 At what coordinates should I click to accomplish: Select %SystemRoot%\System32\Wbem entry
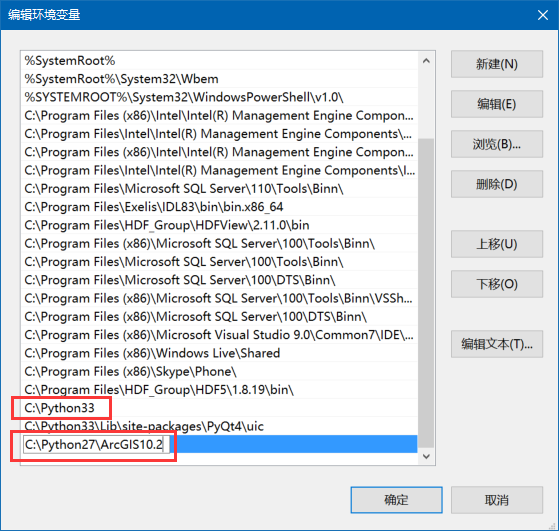coord(219,79)
